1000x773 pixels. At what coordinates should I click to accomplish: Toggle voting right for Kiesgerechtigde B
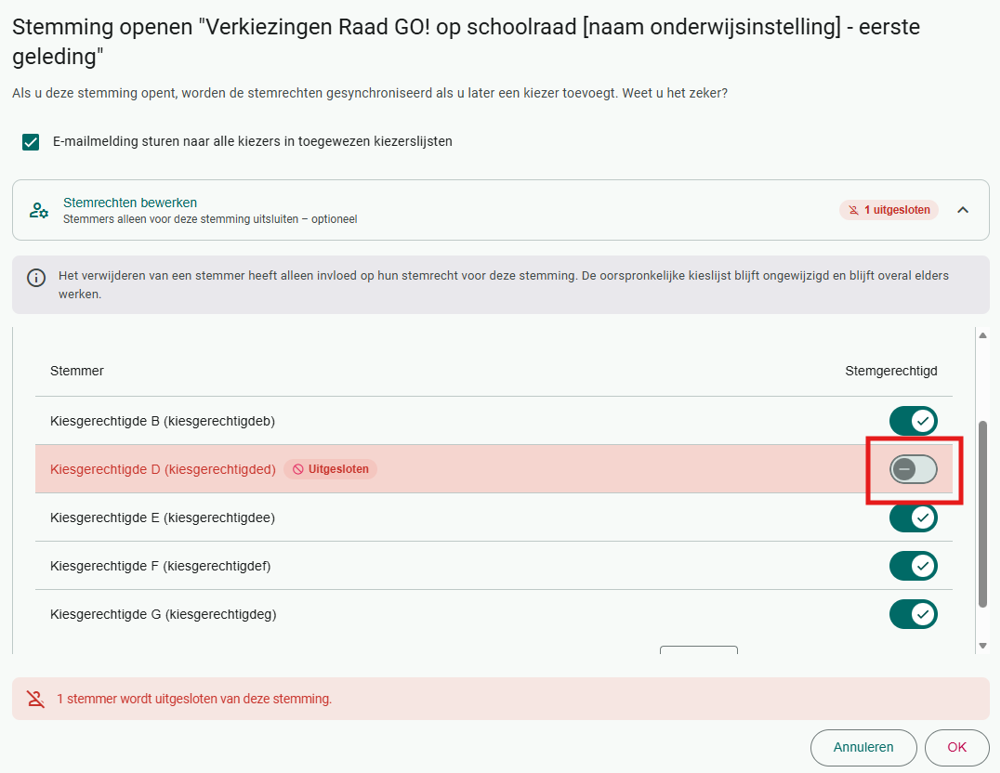click(x=913, y=421)
